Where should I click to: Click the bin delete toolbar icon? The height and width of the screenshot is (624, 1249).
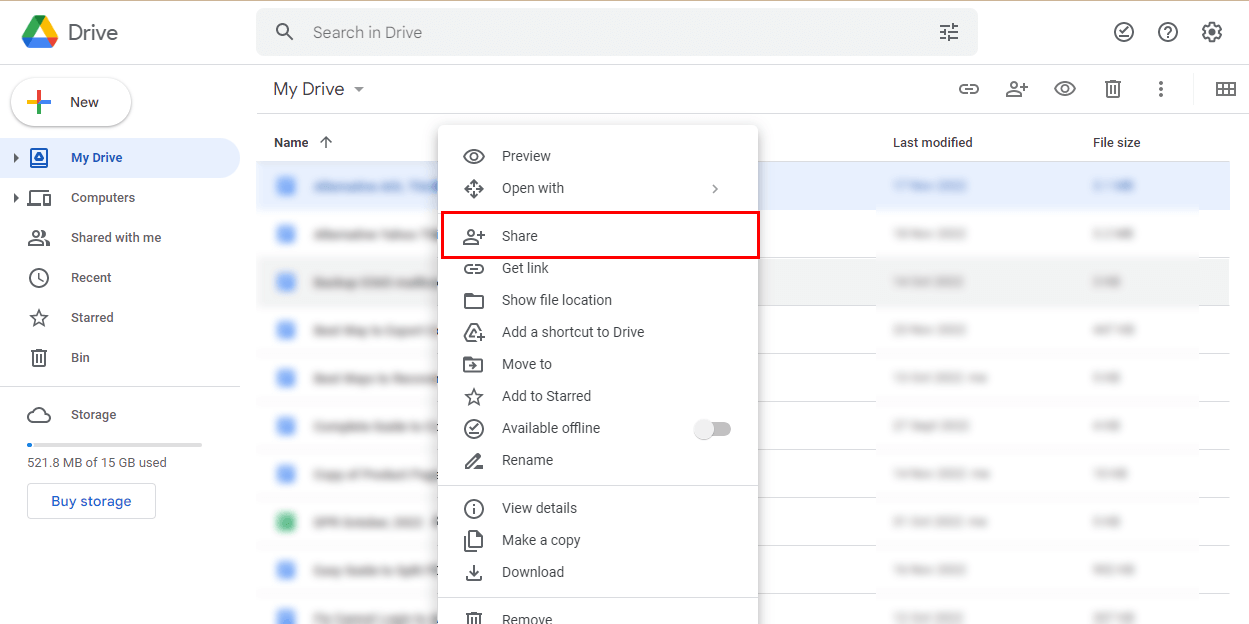click(1113, 89)
